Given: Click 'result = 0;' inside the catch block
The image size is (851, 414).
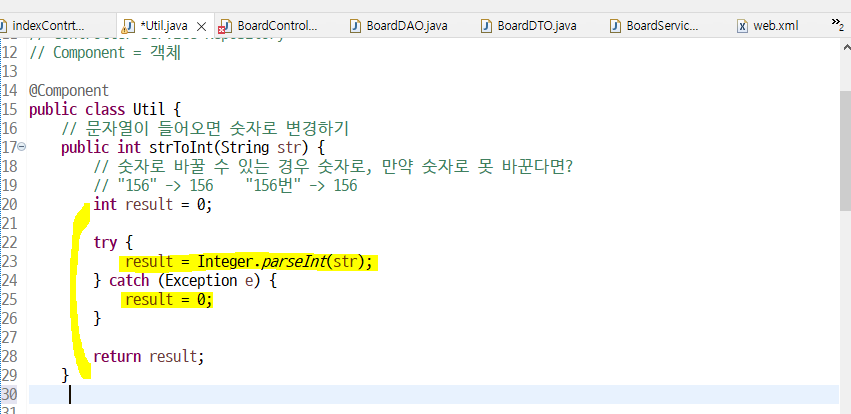Looking at the screenshot, I should (169, 300).
